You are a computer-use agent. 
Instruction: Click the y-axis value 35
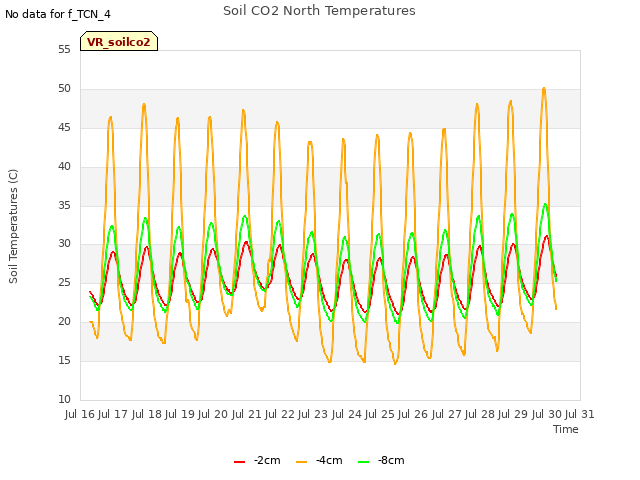tap(64, 205)
